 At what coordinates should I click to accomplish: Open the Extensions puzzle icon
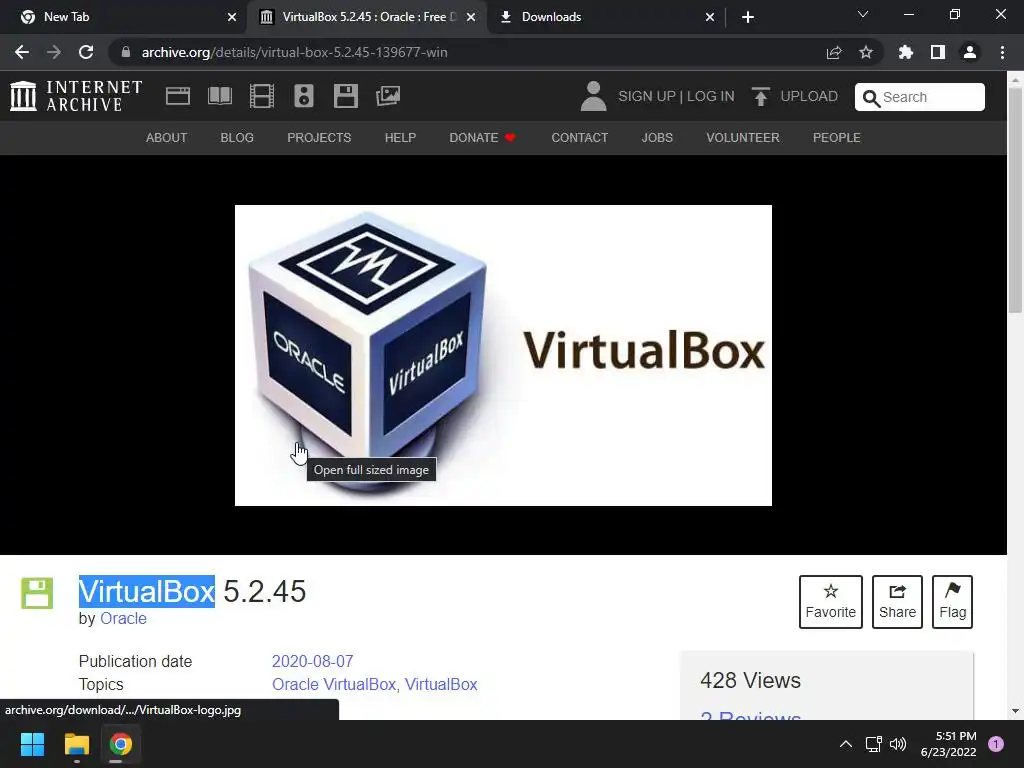tap(905, 52)
